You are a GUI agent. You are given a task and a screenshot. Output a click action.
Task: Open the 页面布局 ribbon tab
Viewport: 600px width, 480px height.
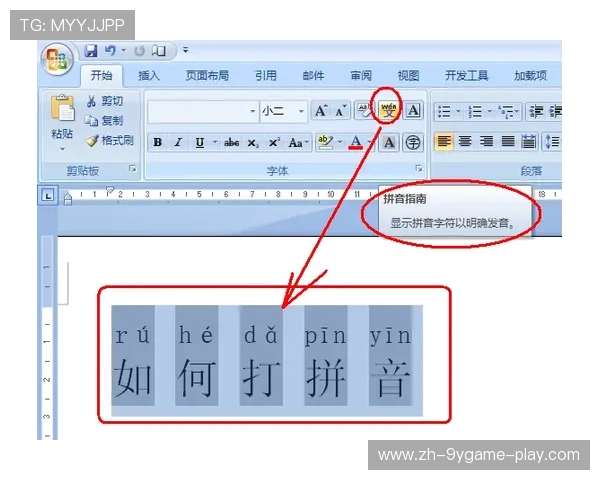pos(206,76)
